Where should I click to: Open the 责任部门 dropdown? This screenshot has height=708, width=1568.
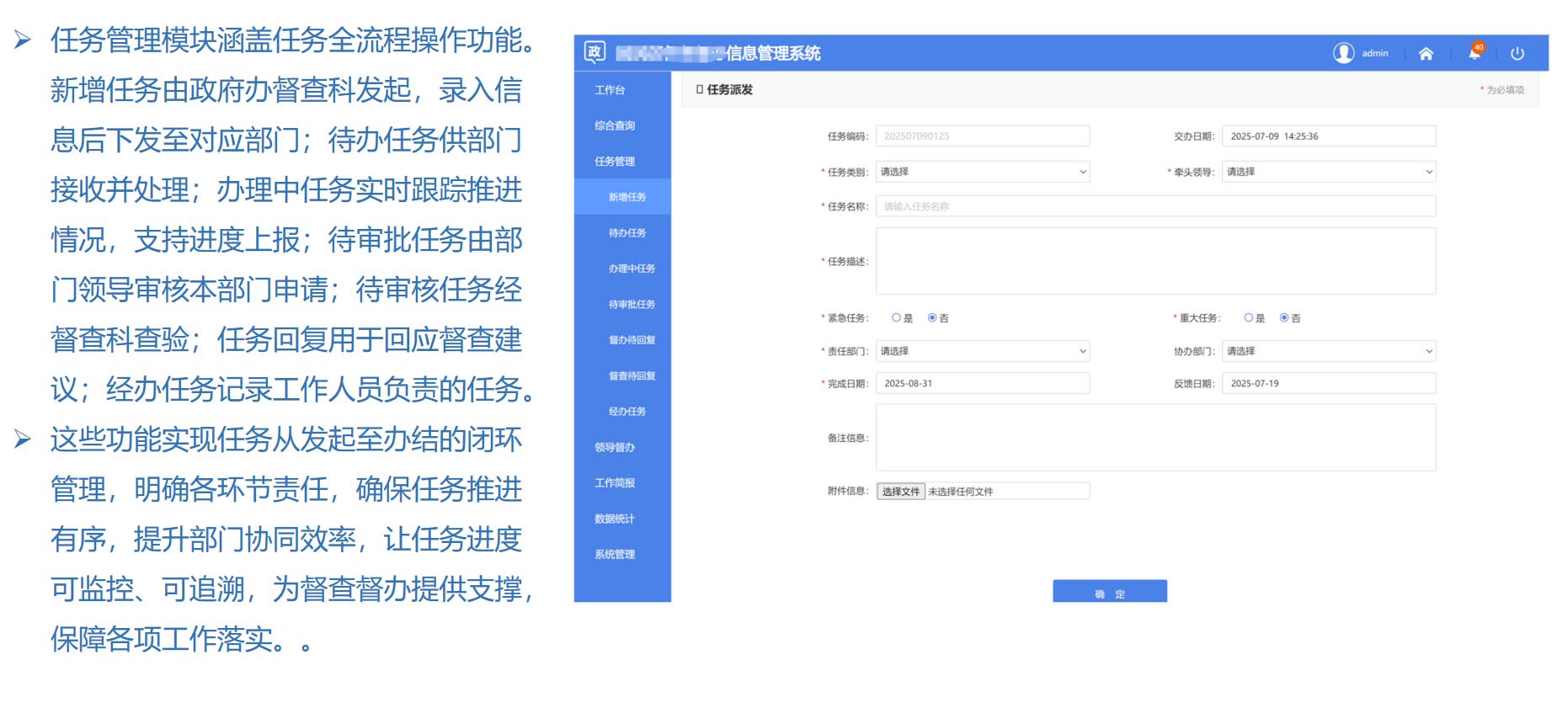(x=983, y=351)
